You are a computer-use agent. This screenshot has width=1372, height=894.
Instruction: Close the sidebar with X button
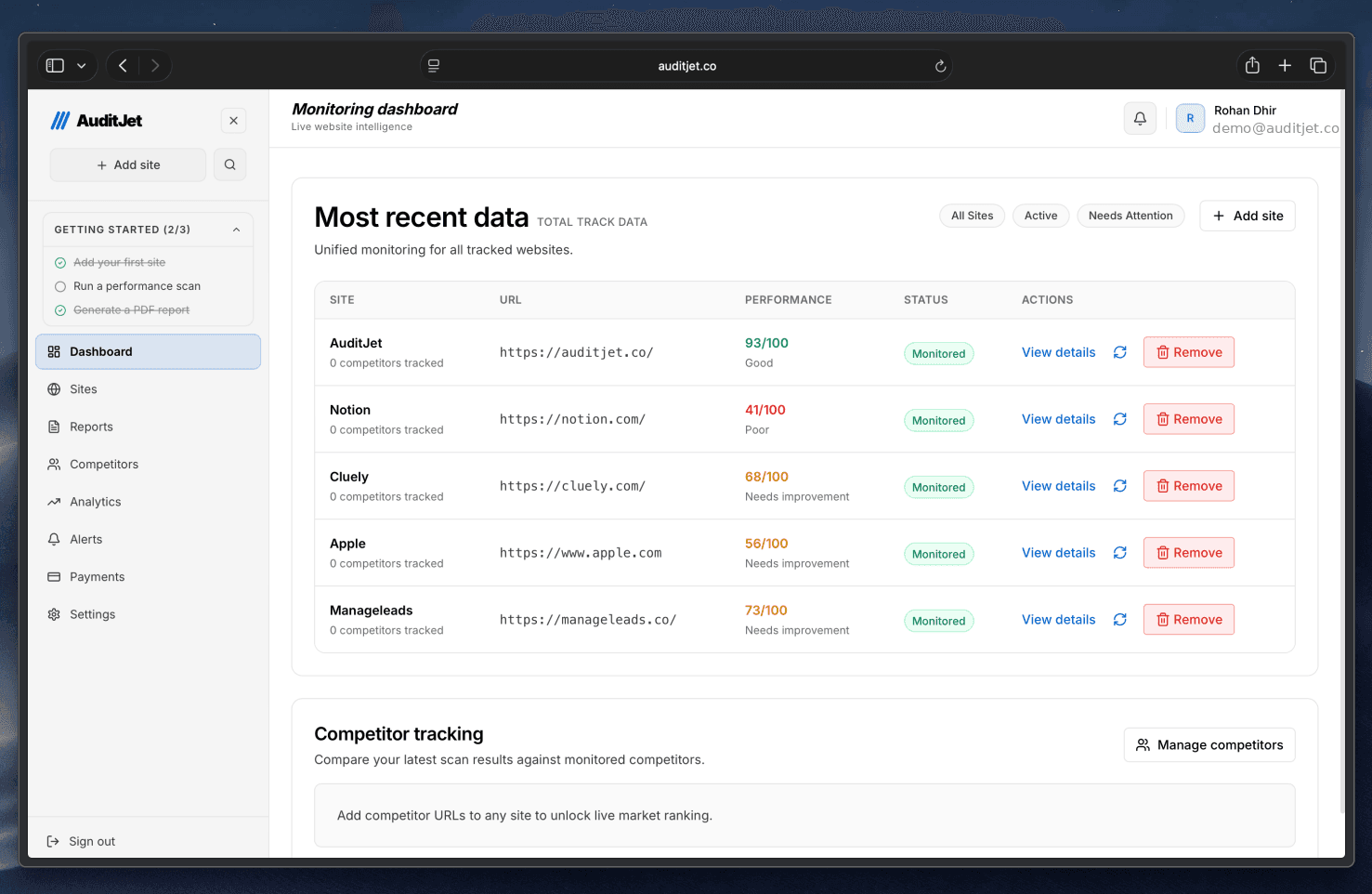233,121
